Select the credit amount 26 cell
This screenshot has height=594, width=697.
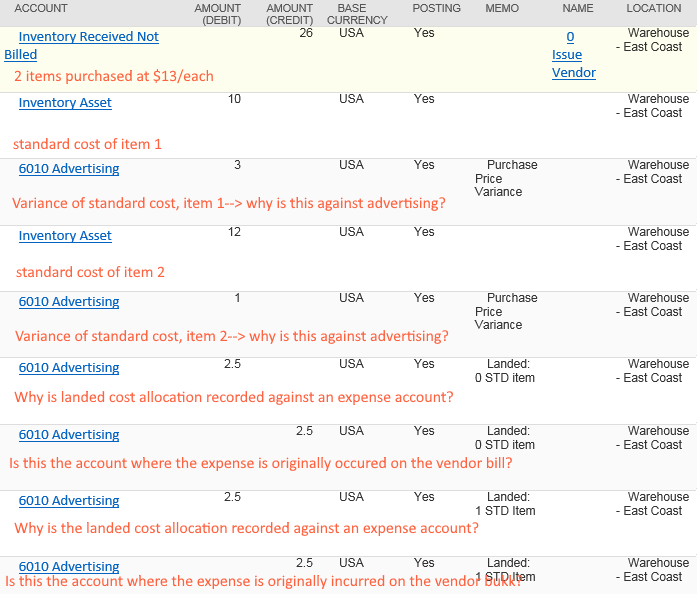pos(306,33)
